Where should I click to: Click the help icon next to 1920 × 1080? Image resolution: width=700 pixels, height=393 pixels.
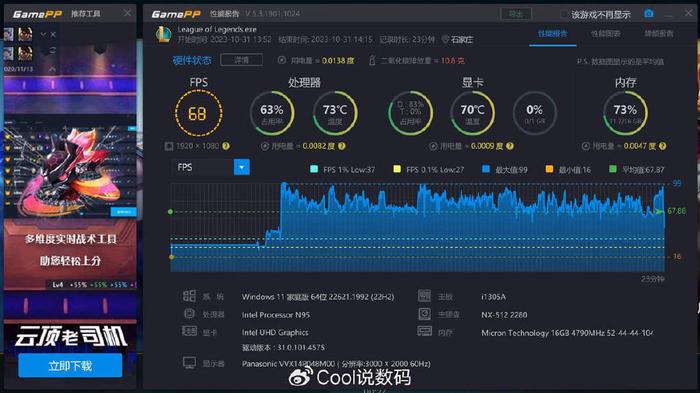point(226,146)
